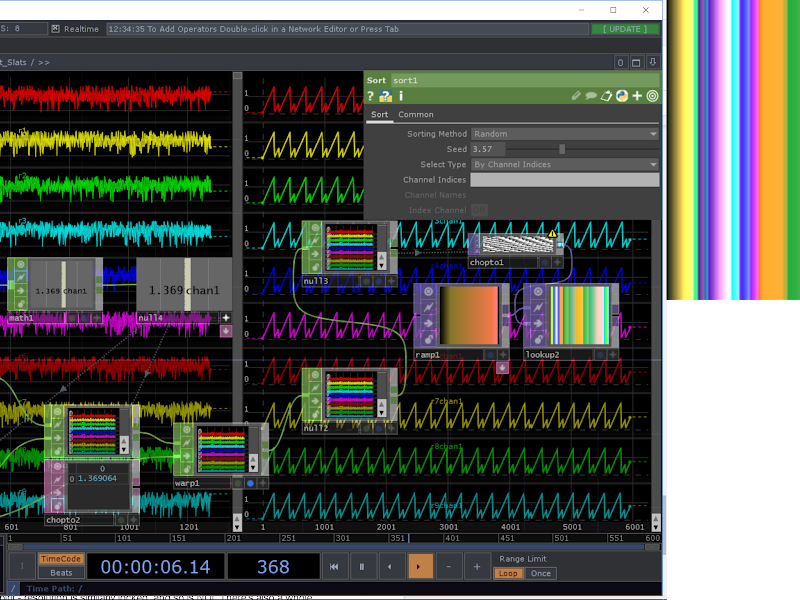
Task: Open Python help icon in parameter panel
Action: [385, 96]
